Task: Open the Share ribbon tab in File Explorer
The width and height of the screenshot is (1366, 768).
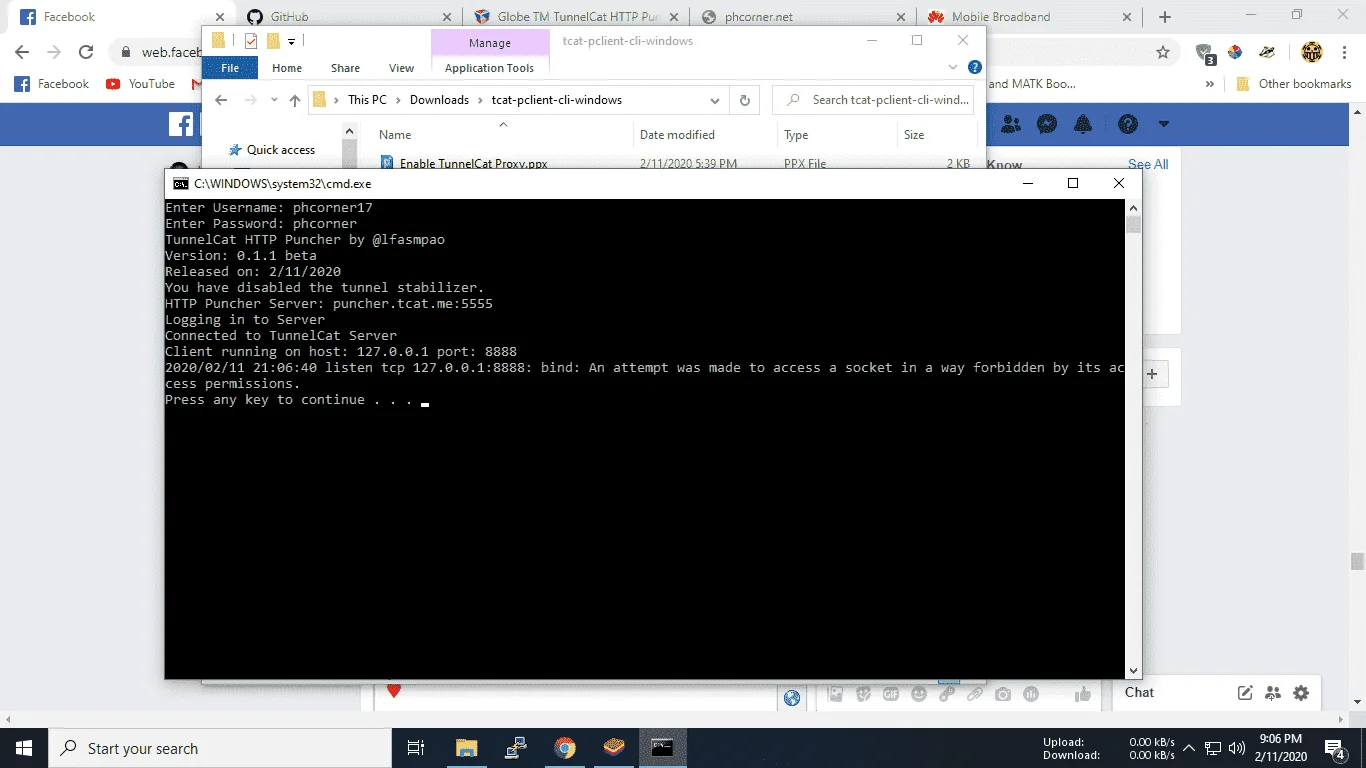Action: (x=345, y=68)
